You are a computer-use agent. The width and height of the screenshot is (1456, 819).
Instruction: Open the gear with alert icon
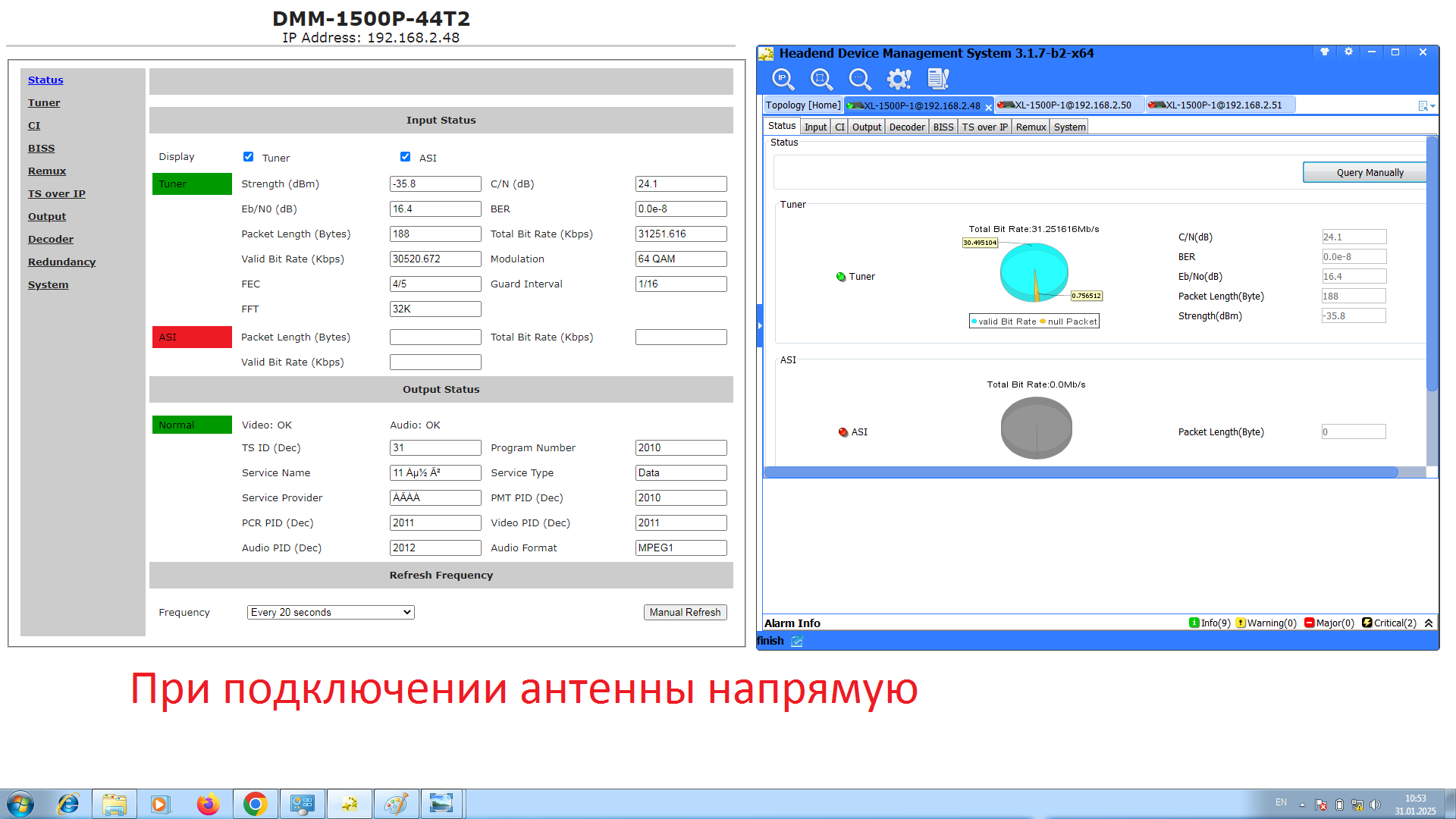(x=899, y=79)
